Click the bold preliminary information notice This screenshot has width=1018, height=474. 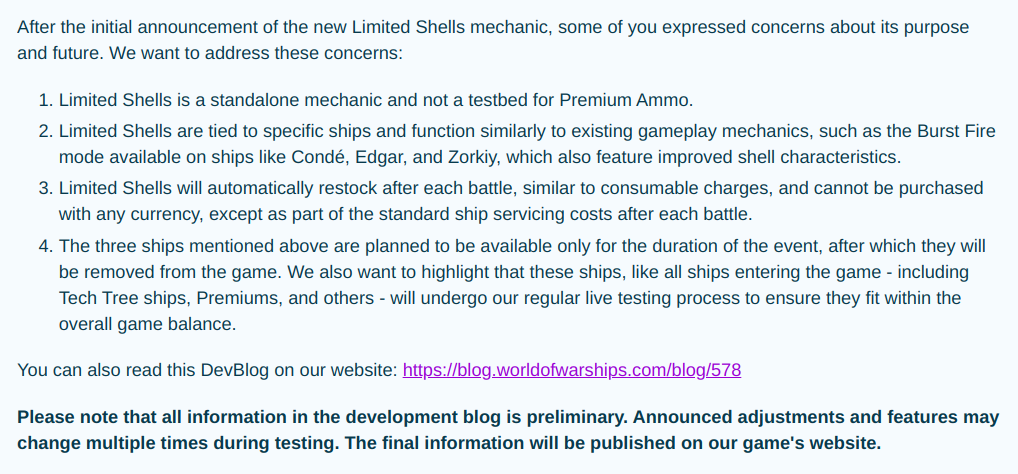click(x=508, y=430)
